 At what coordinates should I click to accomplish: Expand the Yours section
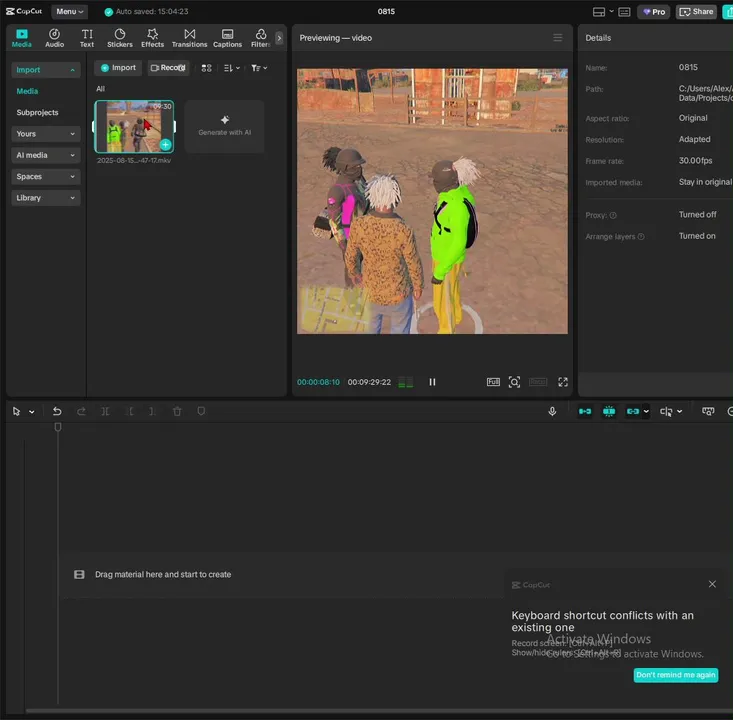45,134
